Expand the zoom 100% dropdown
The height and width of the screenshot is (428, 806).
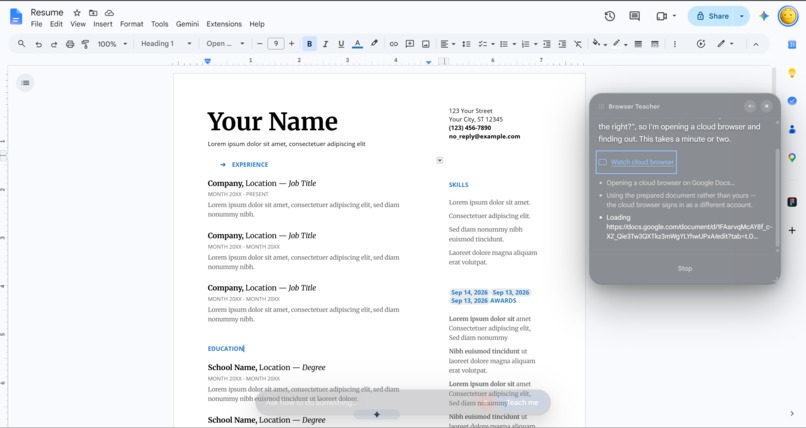[112, 44]
